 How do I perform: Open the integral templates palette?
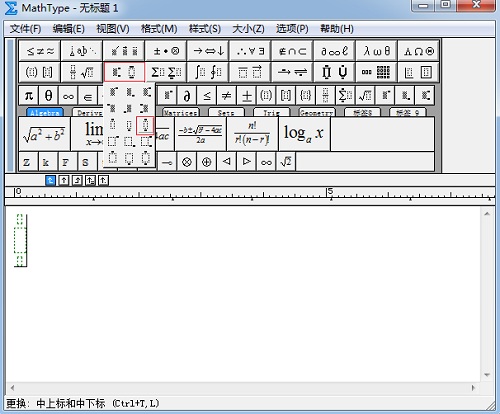208,72
